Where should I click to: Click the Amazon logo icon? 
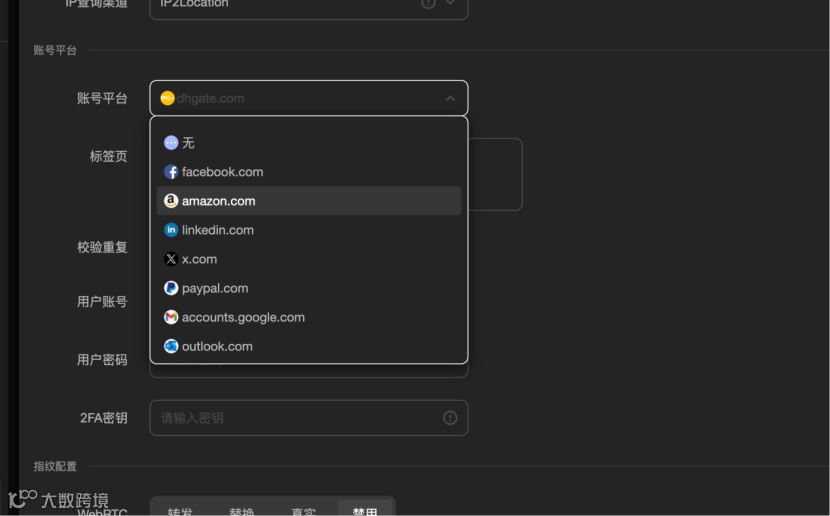(171, 201)
